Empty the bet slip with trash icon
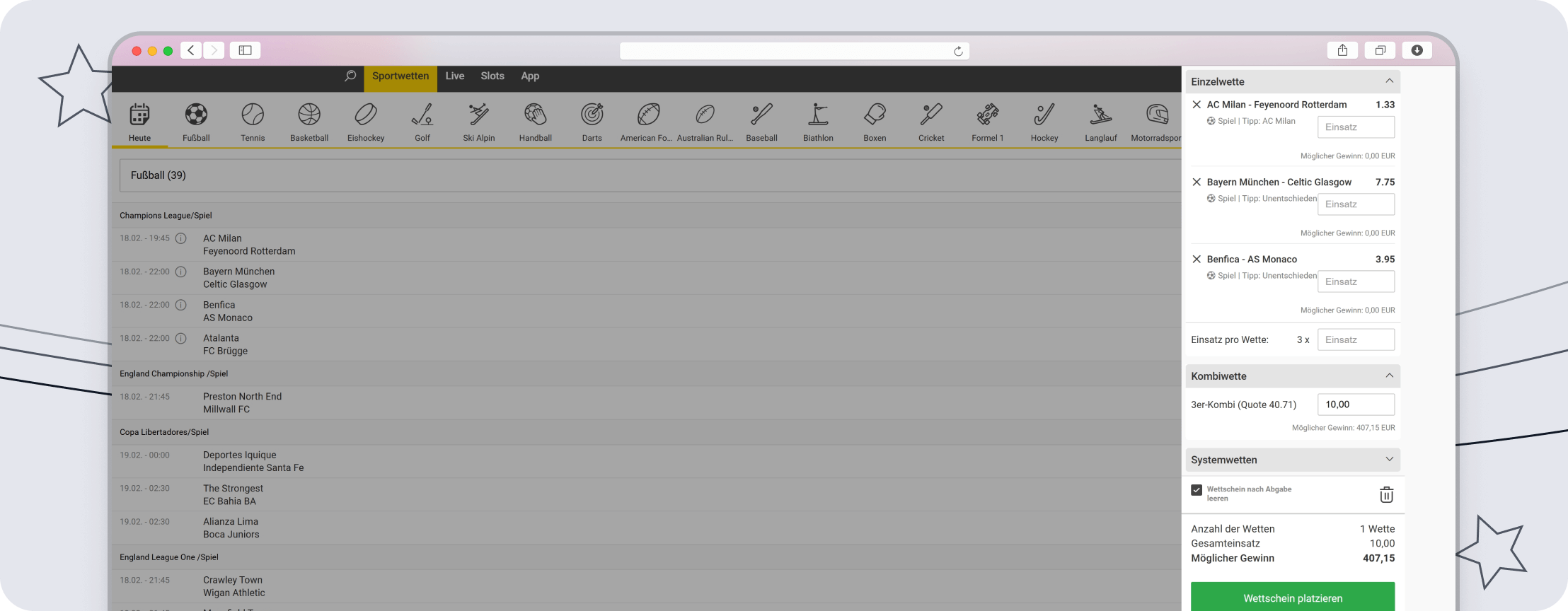Viewport: 1568px width, 611px height. (1386, 494)
